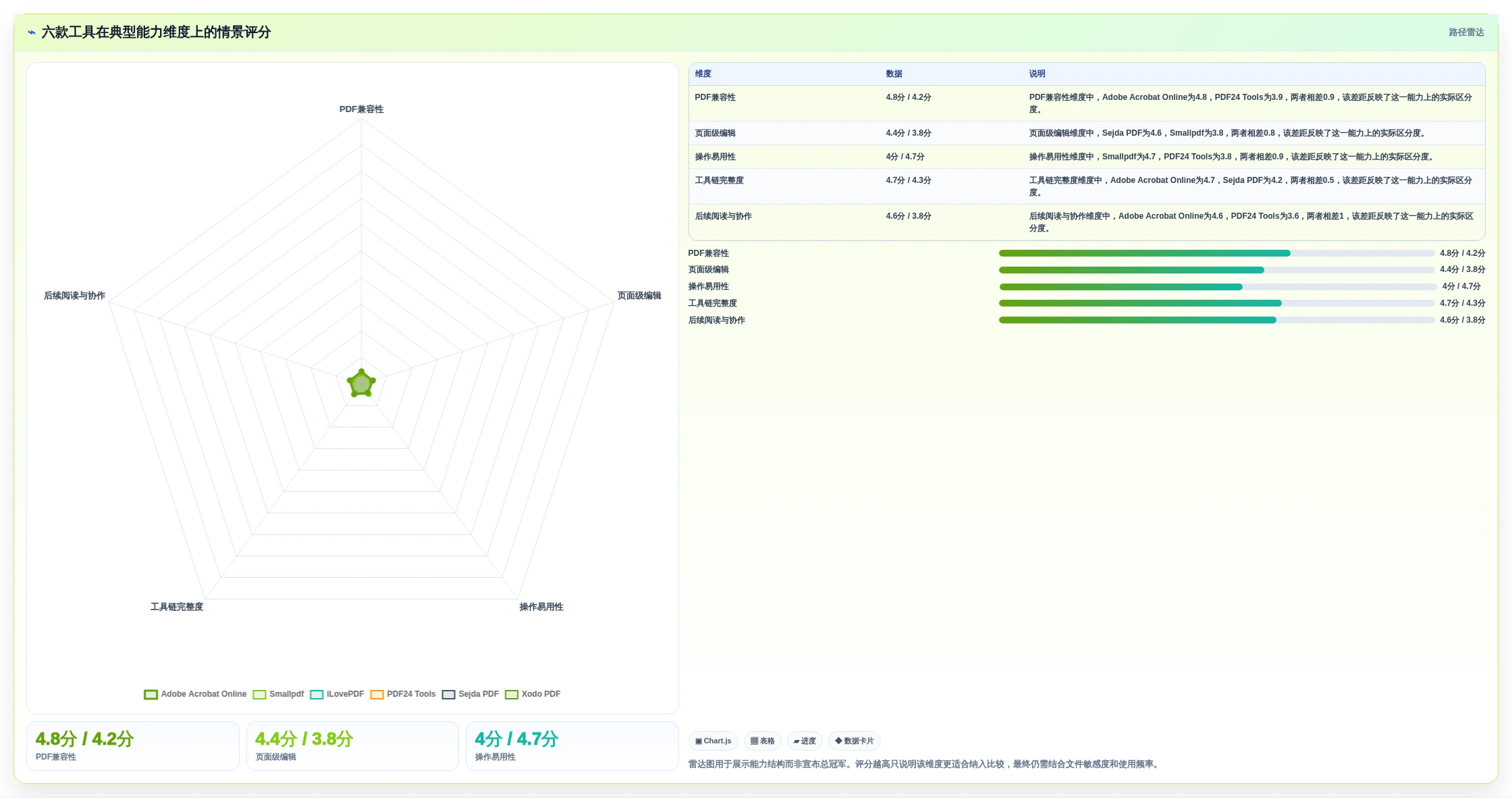Toggle iLovePDF legend swatch
This screenshot has width=1512, height=798.
pyautogui.click(x=317, y=695)
